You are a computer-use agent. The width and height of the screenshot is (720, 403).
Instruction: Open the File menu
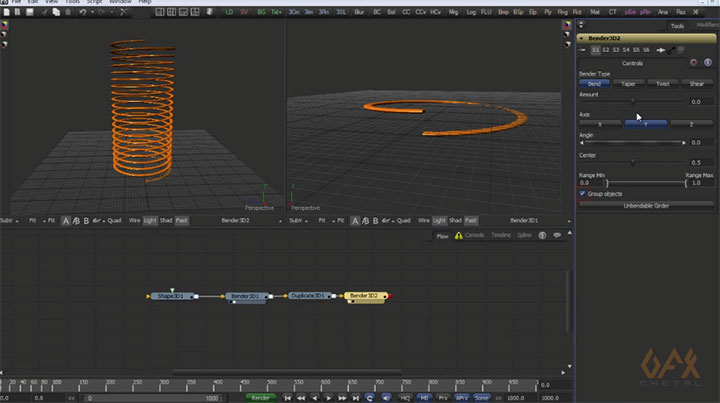coord(16,2)
